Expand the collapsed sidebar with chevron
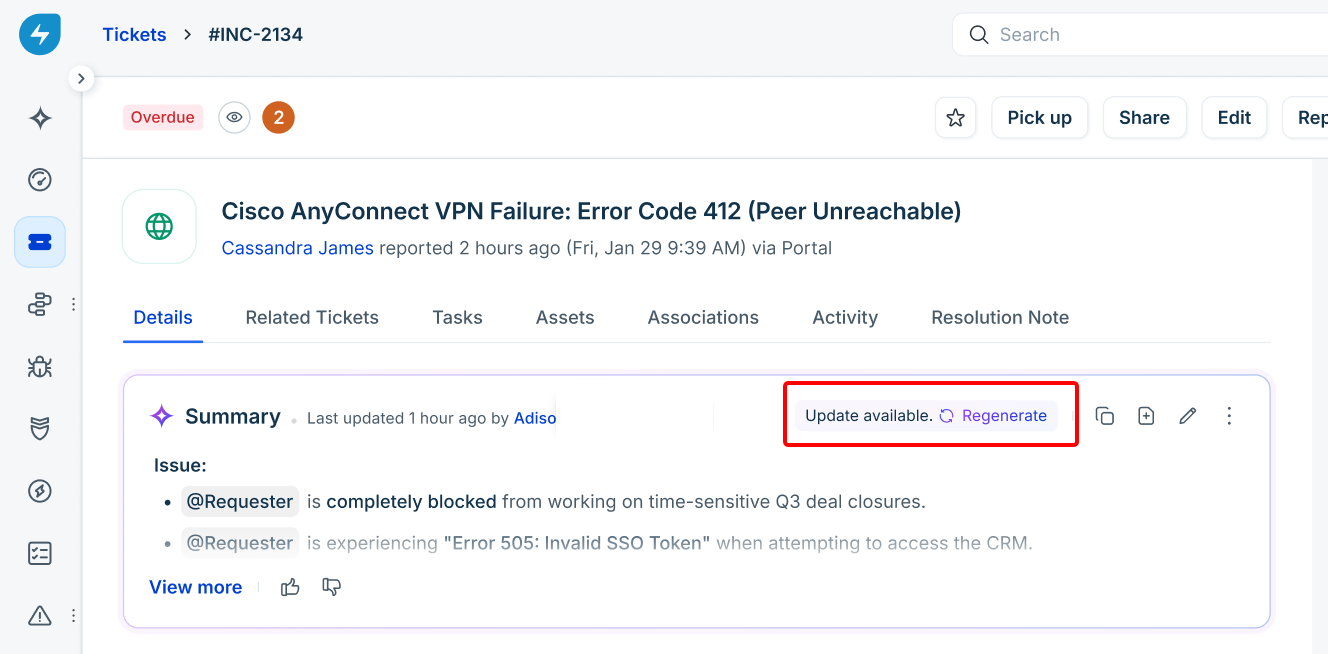The image size is (1328, 654). [81, 78]
